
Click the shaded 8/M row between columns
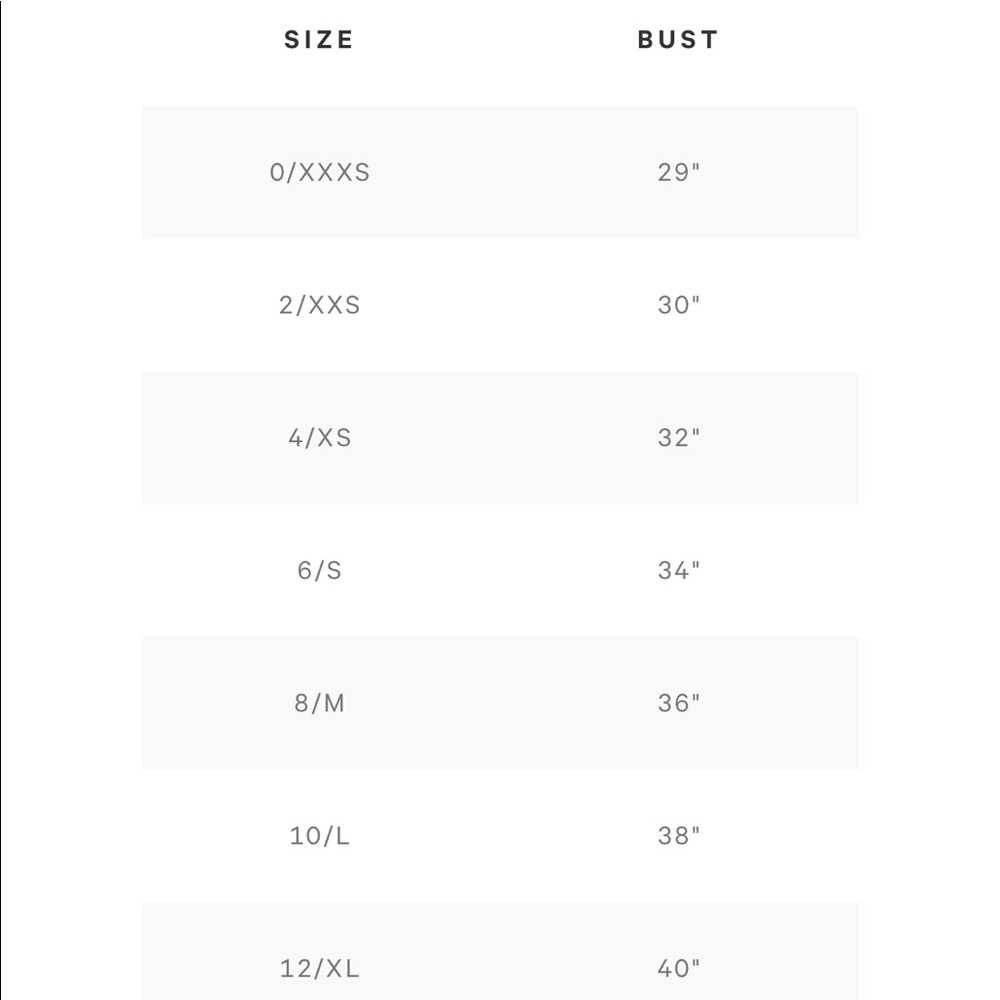[500, 703]
